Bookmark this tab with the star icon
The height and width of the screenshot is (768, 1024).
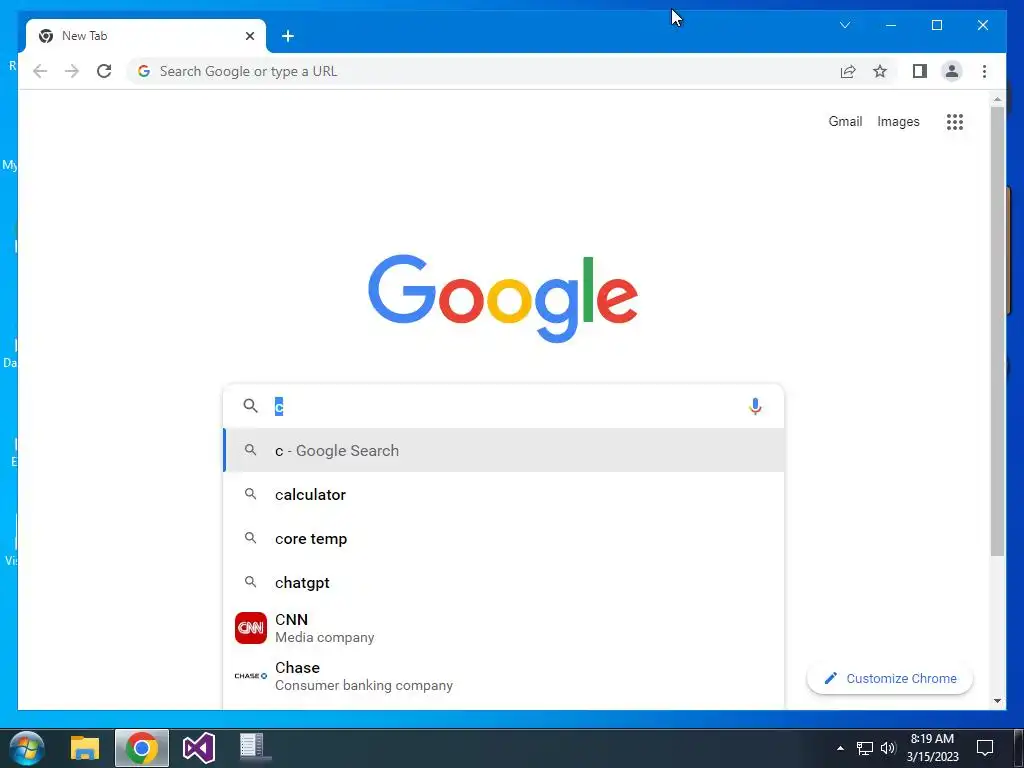tap(880, 71)
